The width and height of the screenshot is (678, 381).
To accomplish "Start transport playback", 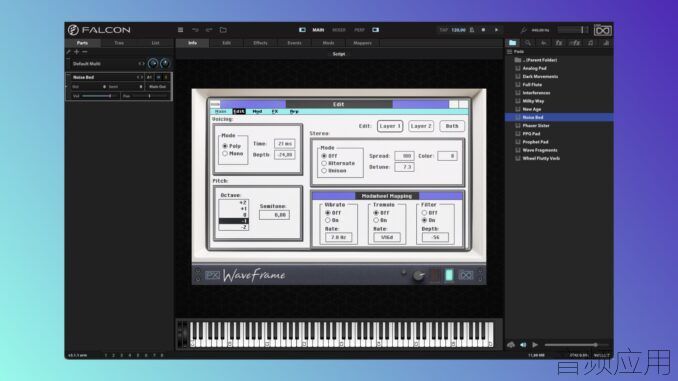I will tap(496, 30).
